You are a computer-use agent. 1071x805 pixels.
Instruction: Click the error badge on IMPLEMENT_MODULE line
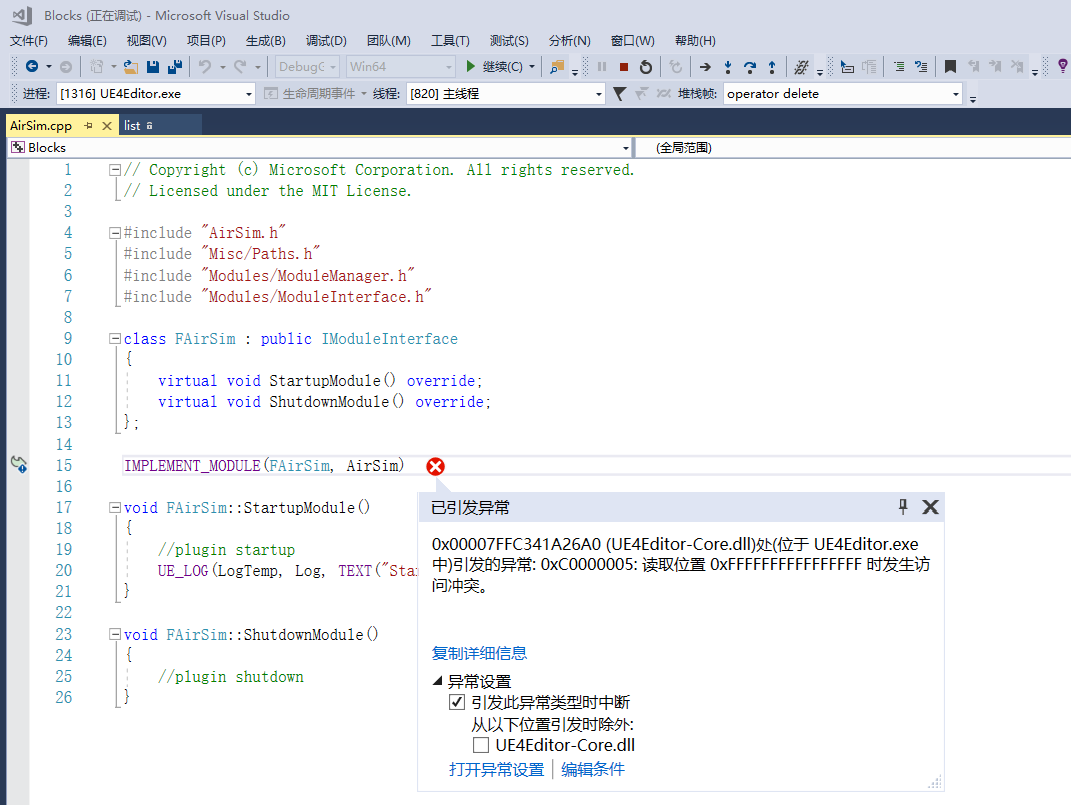coord(435,466)
